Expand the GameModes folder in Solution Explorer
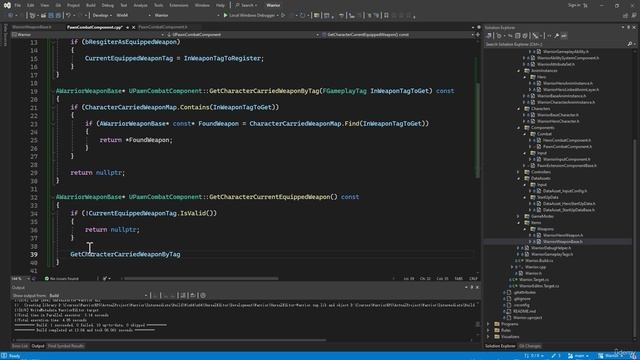Screen dimensions: 640x360 [x=519, y=216]
